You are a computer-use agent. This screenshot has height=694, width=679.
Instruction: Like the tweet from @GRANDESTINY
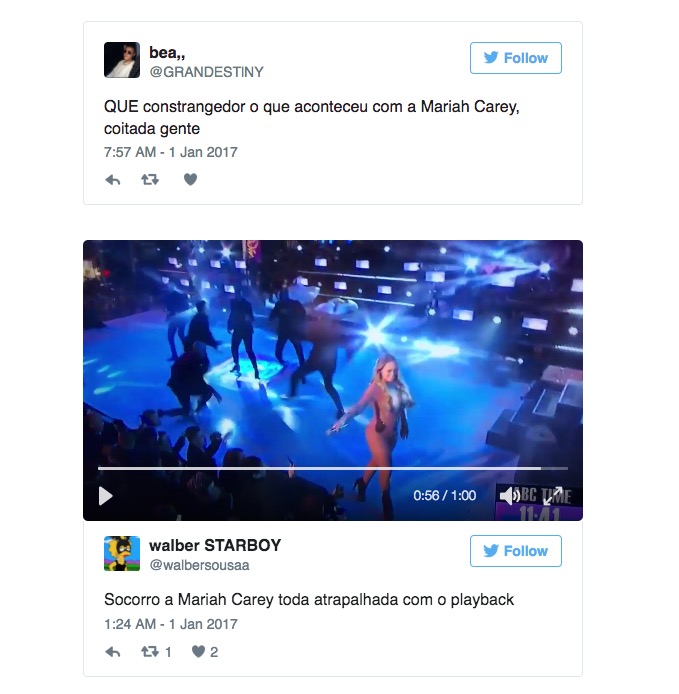(190, 179)
